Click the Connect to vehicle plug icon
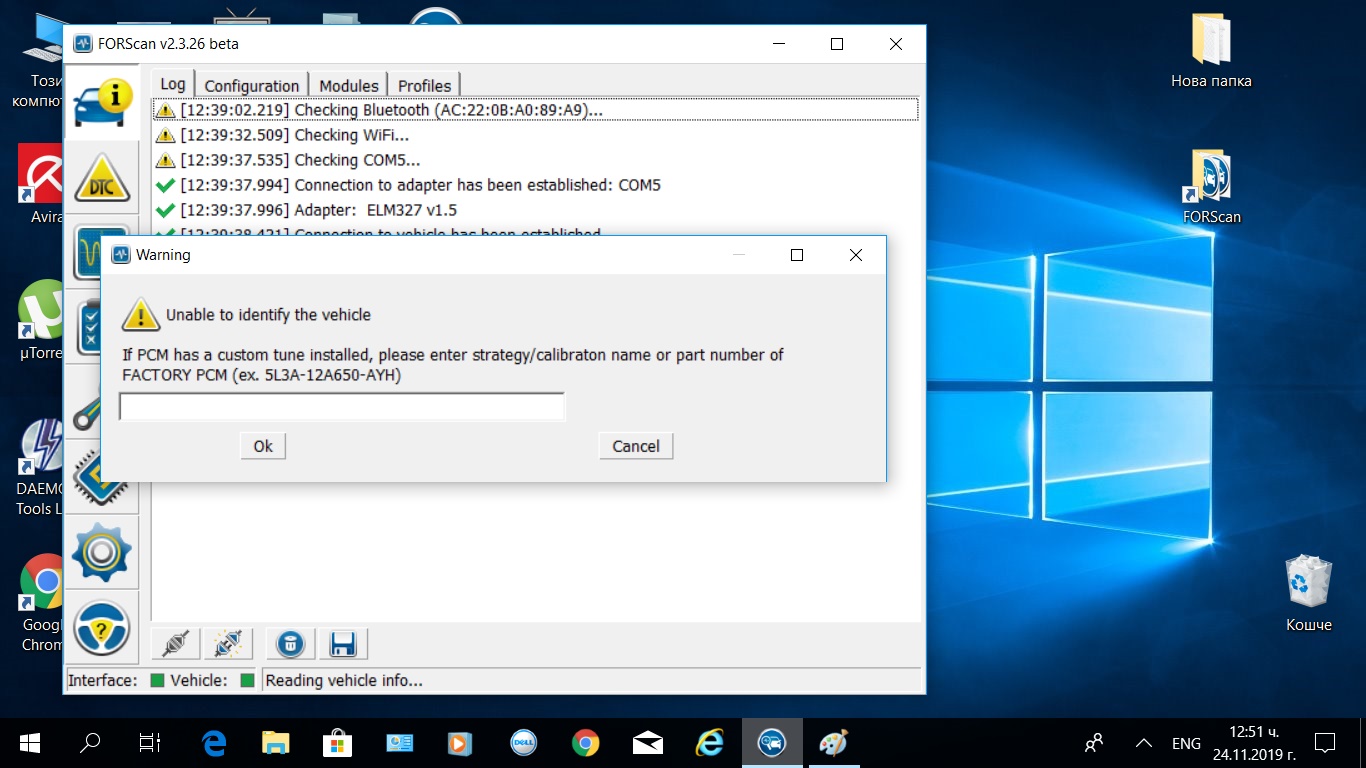The width and height of the screenshot is (1366, 768). 176,644
